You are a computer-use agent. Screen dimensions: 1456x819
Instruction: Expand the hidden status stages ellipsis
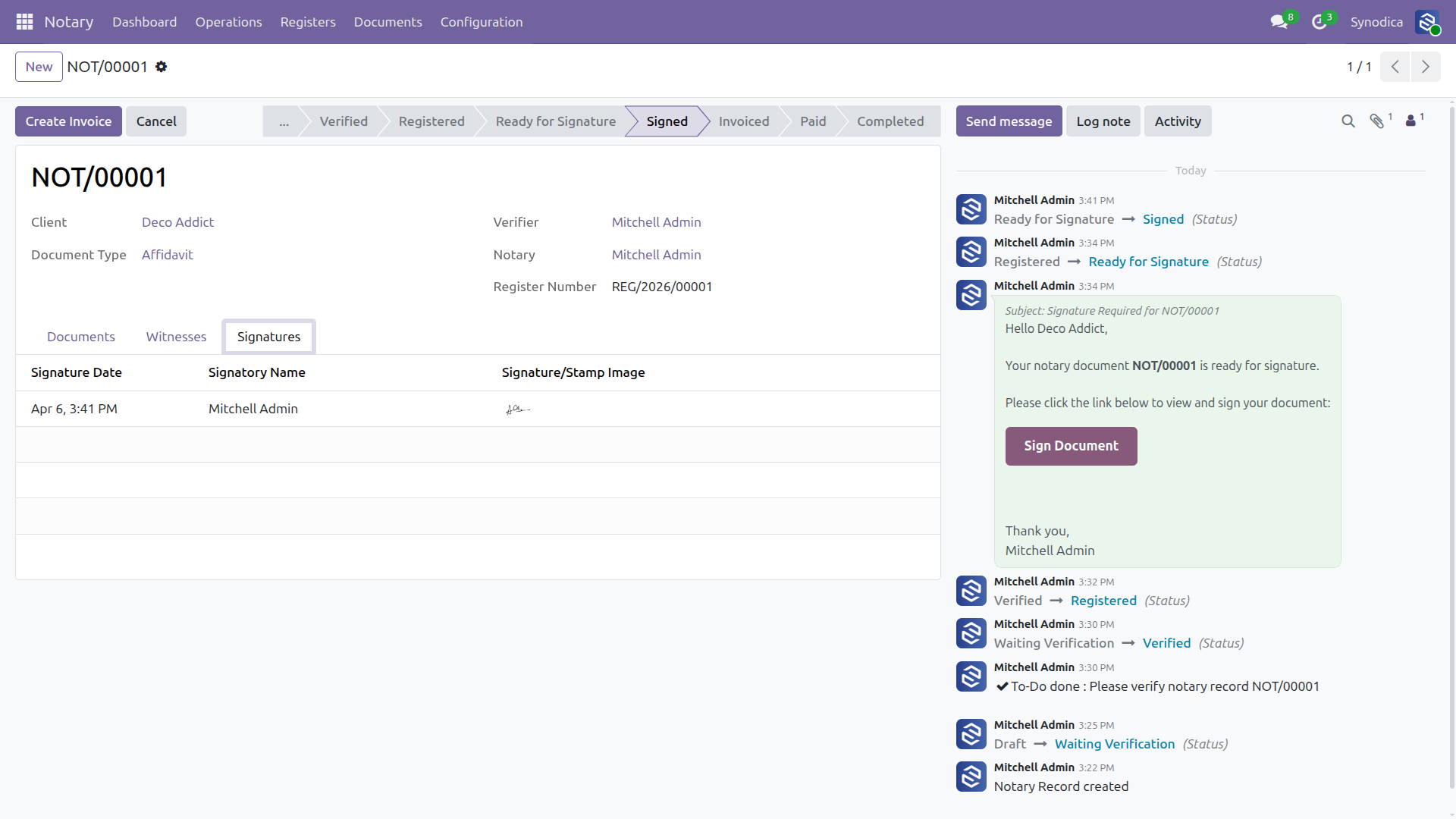click(284, 121)
